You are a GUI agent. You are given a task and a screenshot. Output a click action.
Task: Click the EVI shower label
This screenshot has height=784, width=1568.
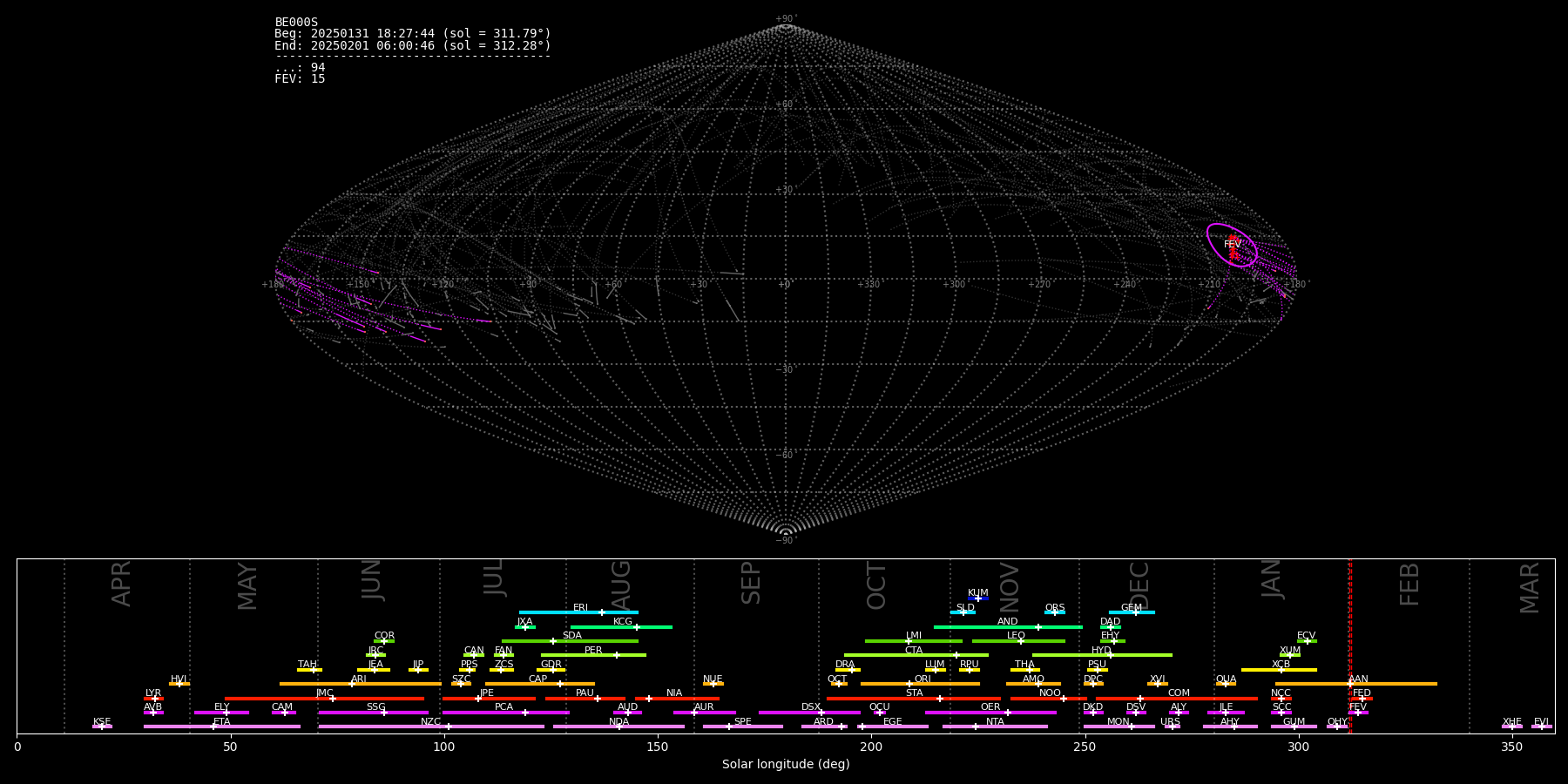click(x=1541, y=722)
